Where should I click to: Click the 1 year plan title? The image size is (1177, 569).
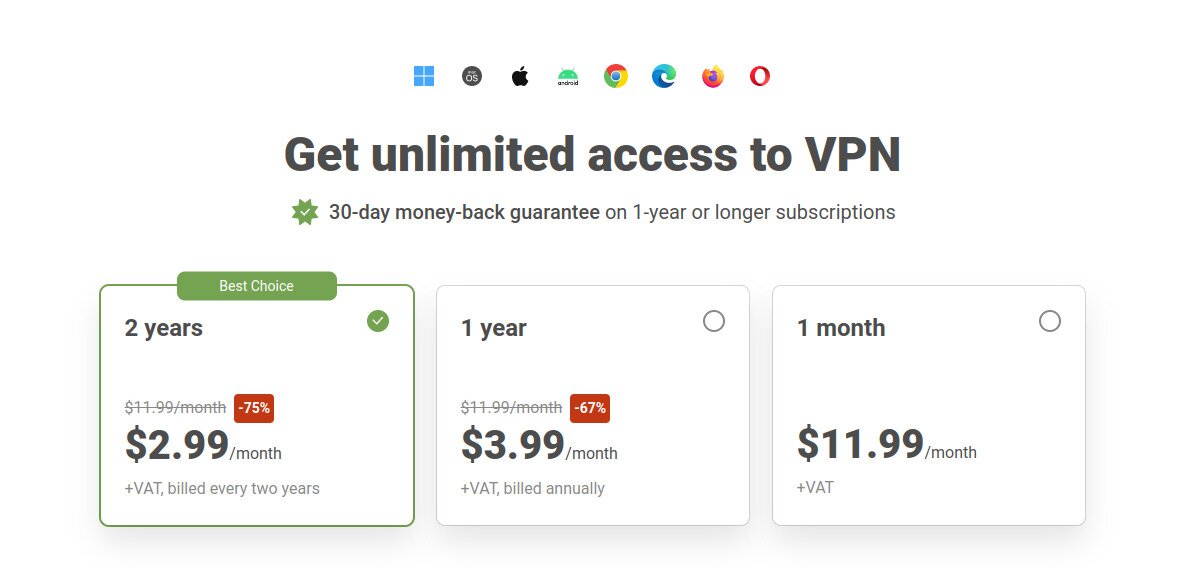[494, 328]
